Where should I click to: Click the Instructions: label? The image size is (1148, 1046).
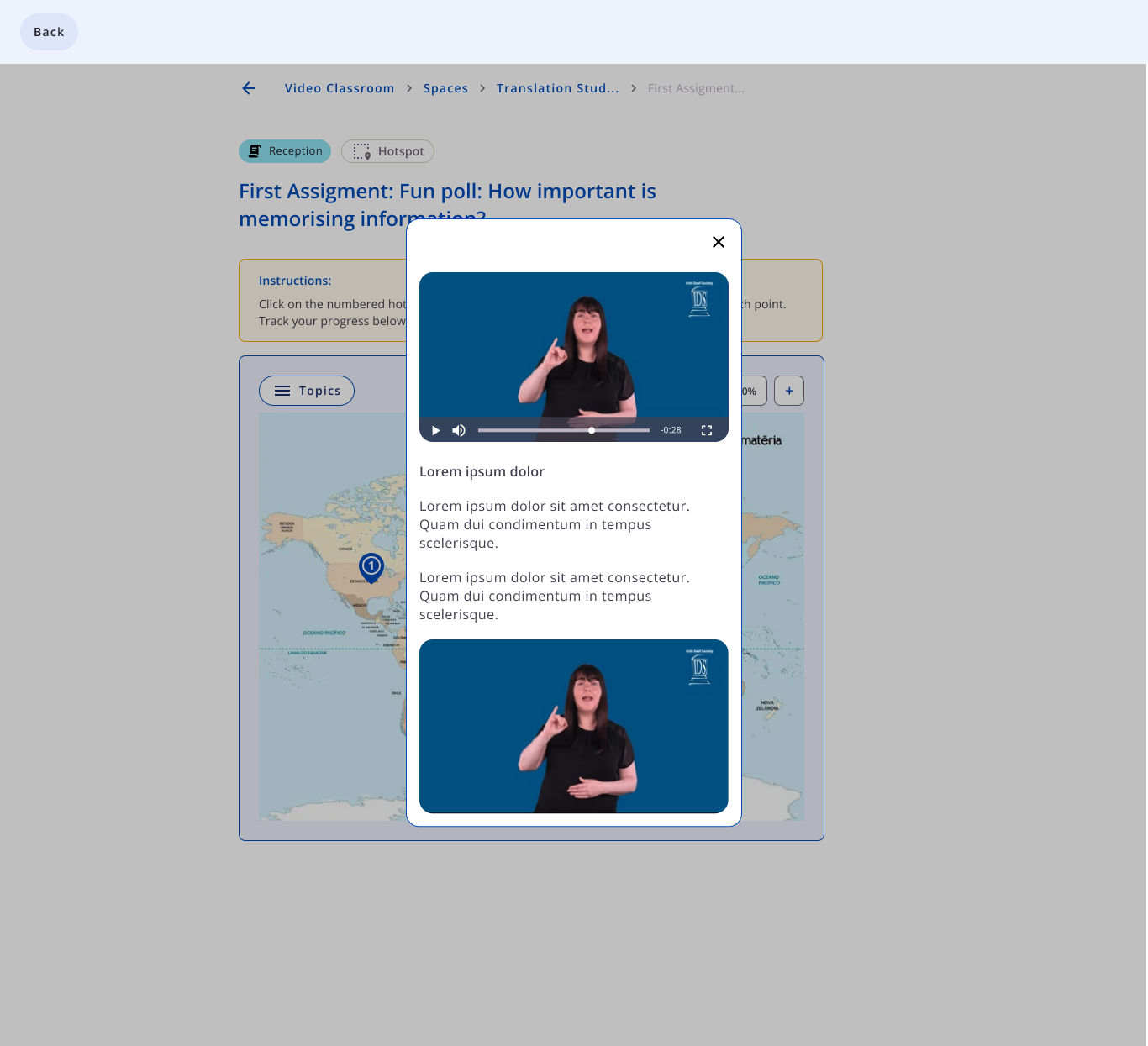tap(295, 281)
